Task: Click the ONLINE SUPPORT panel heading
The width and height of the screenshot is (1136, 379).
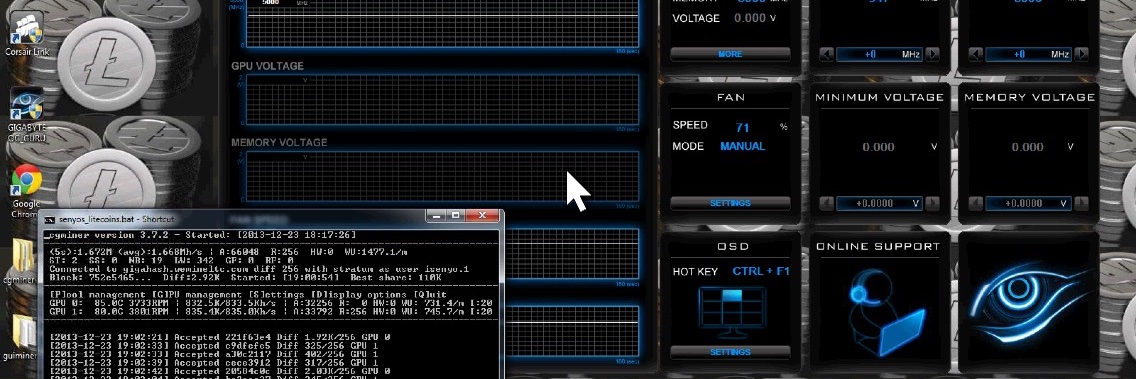Action: point(878,246)
